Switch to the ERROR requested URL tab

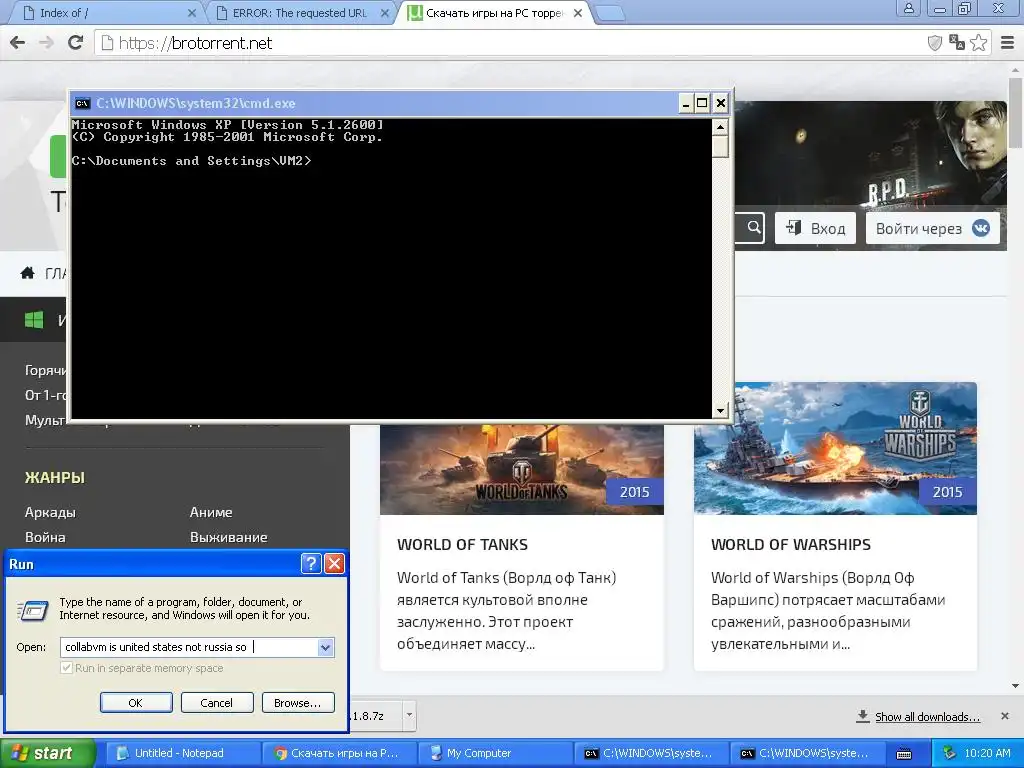pyautogui.click(x=299, y=13)
